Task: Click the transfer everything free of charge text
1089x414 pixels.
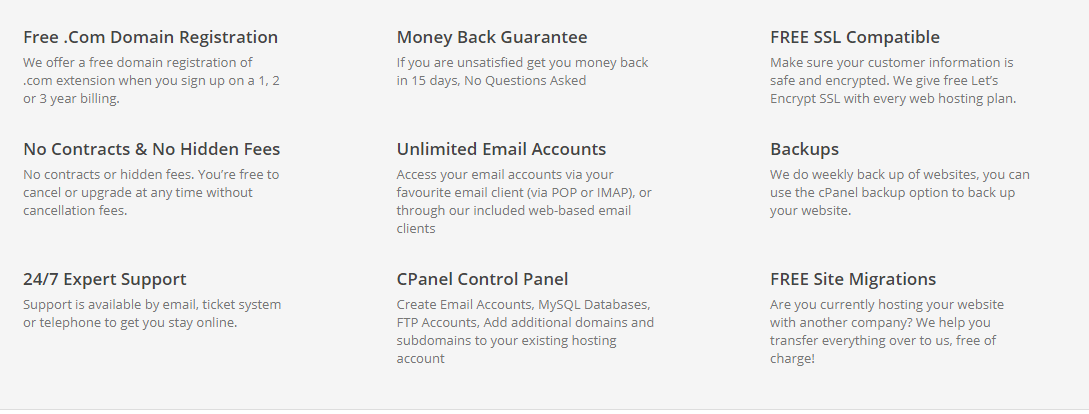Action: (887, 331)
